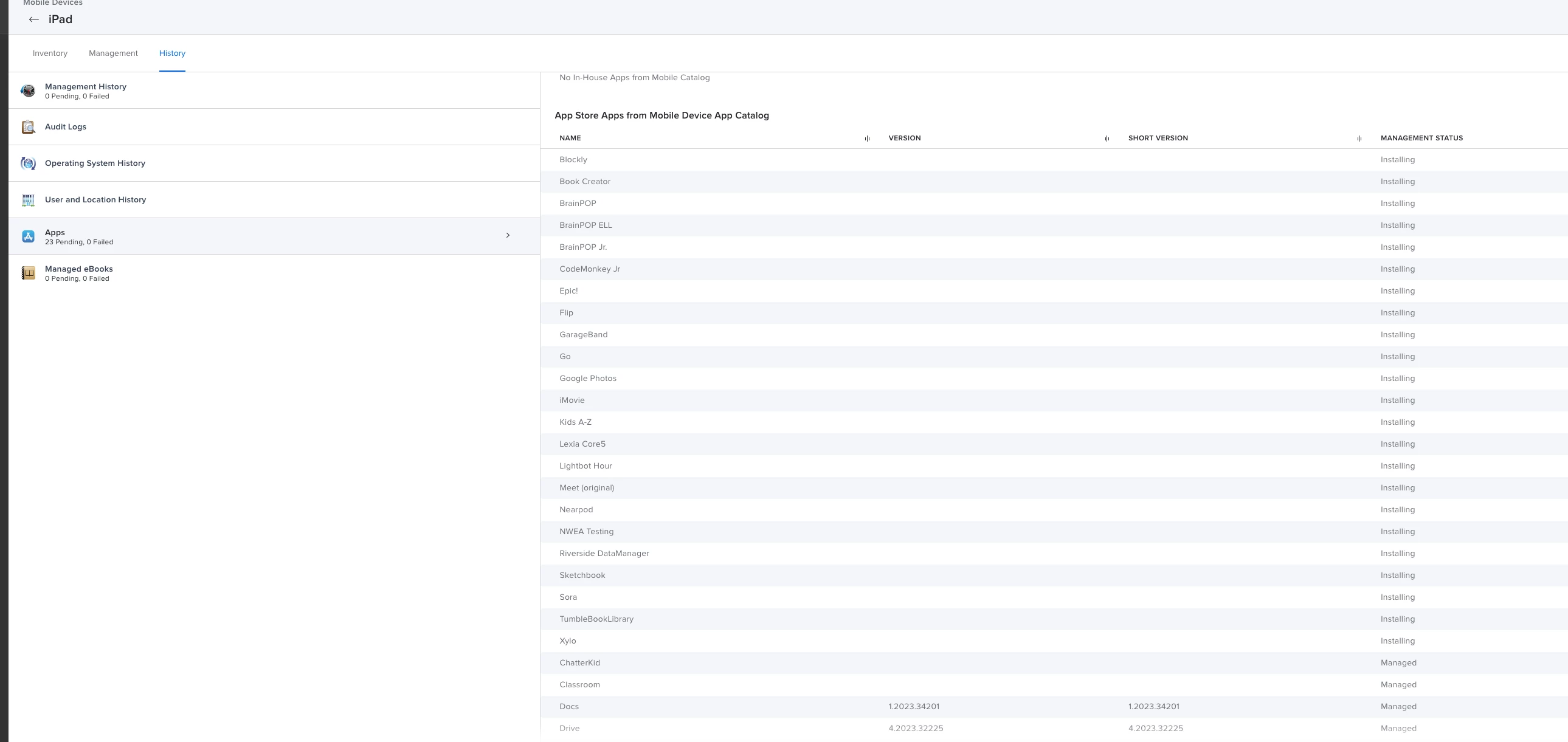This screenshot has height=742, width=1568.
Task: Select the Audit Logs clipboard icon
Action: [x=28, y=127]
